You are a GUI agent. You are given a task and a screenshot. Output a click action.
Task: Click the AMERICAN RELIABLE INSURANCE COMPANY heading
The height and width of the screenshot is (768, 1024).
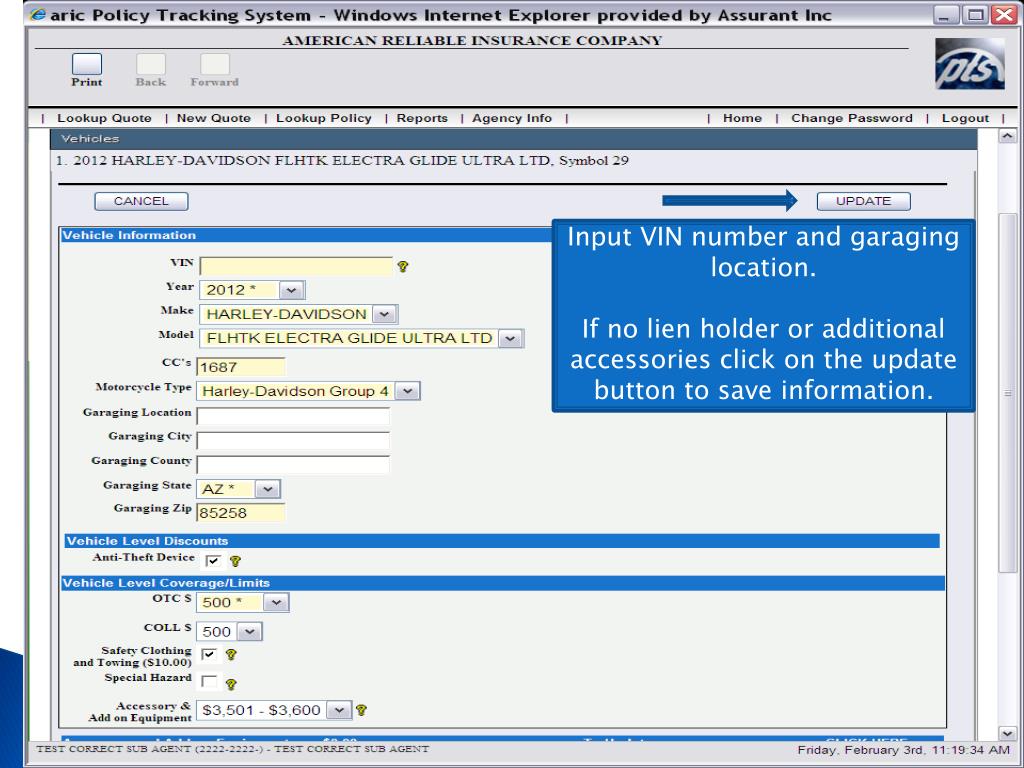[472, 40]
